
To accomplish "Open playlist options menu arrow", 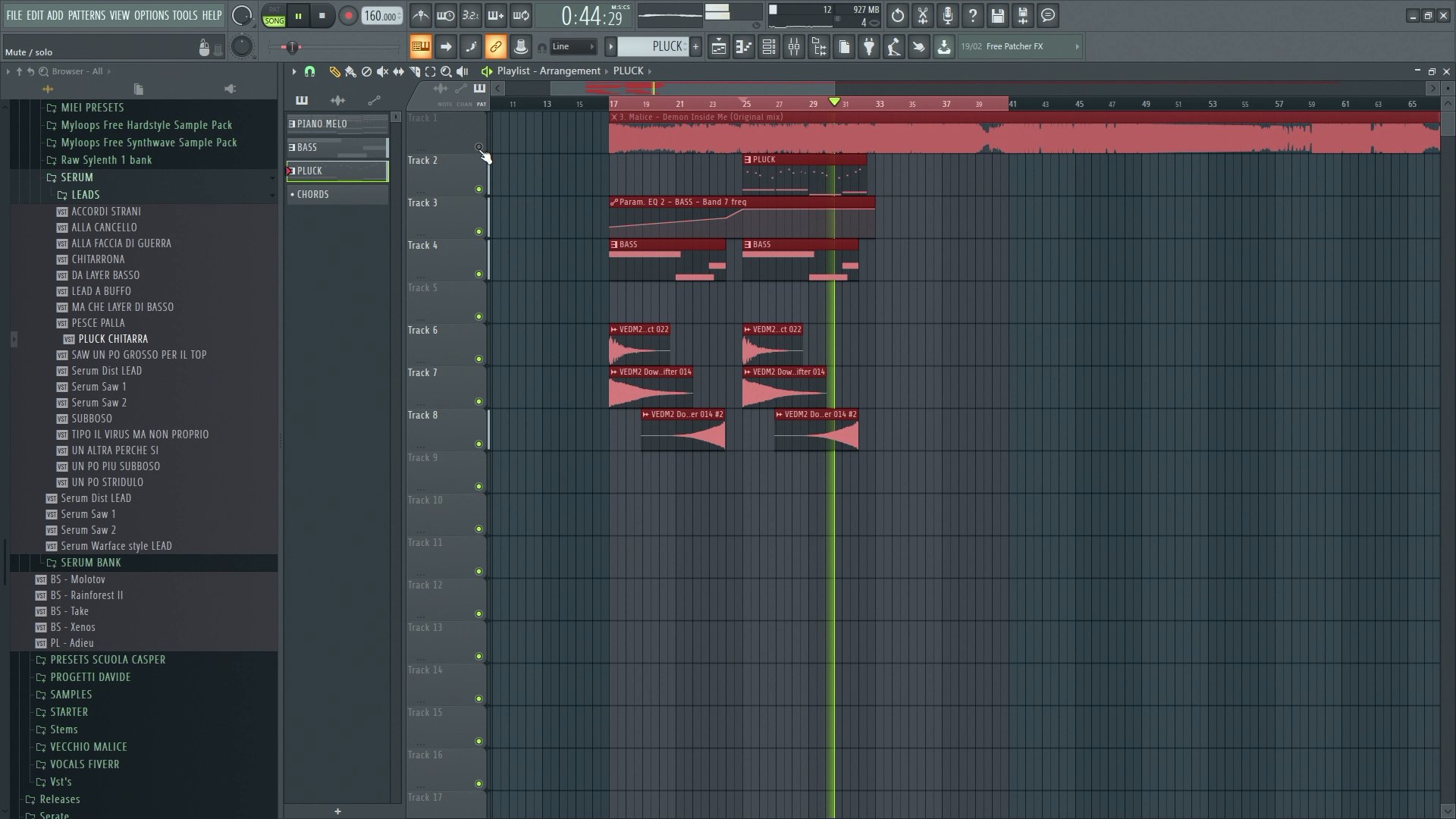I will [293, 71].
